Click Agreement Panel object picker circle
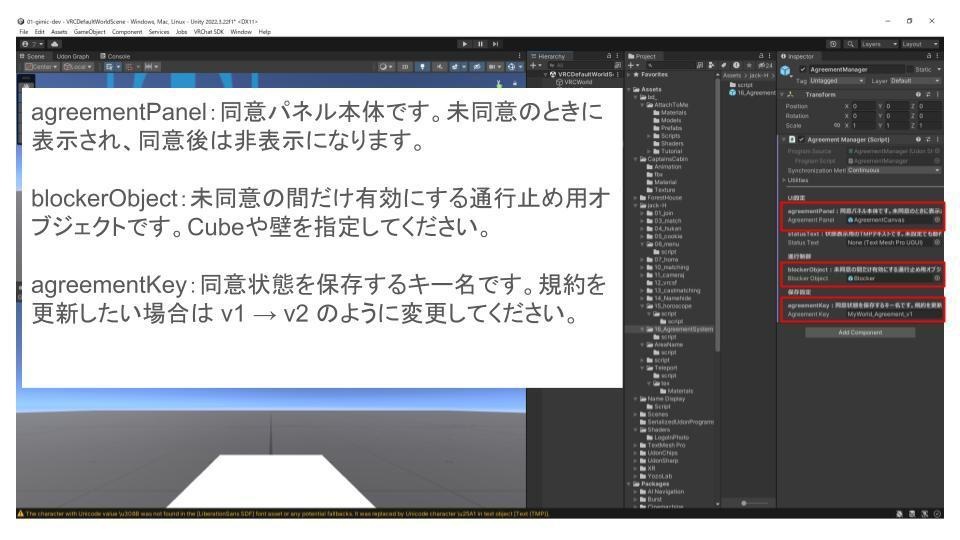Screen dimensions: 960x540 point(937,220)
